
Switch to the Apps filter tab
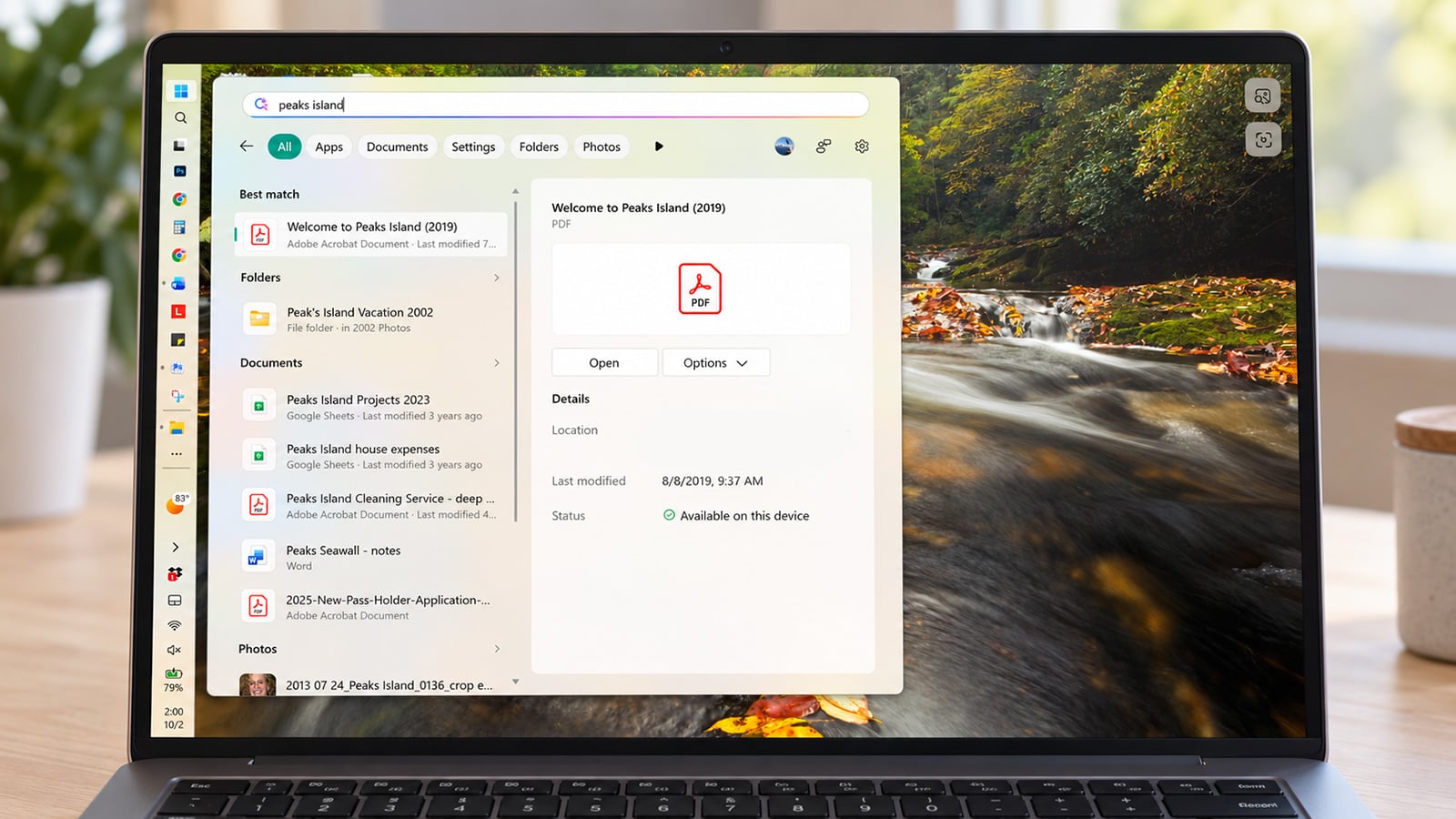point(329,147)
